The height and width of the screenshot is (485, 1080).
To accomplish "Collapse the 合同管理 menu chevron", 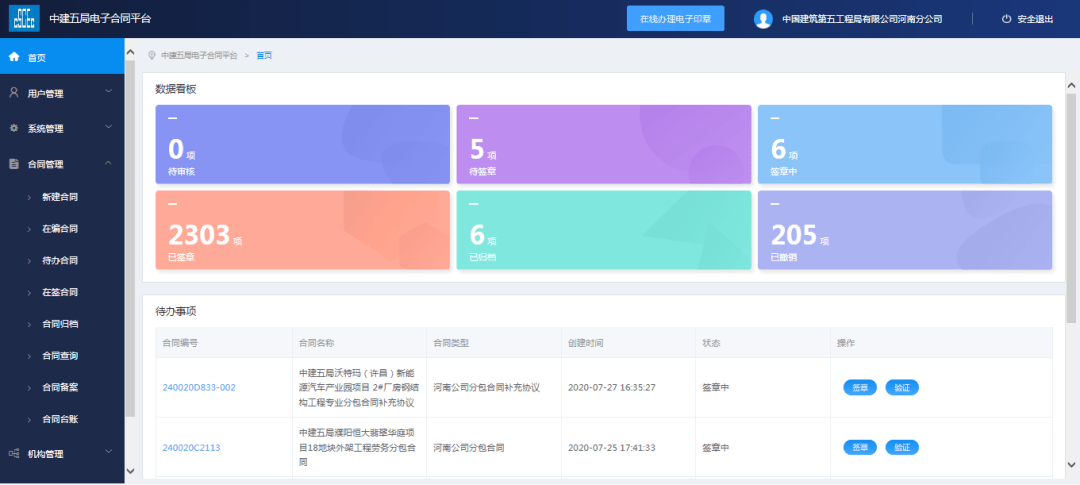I will [108, 164].
